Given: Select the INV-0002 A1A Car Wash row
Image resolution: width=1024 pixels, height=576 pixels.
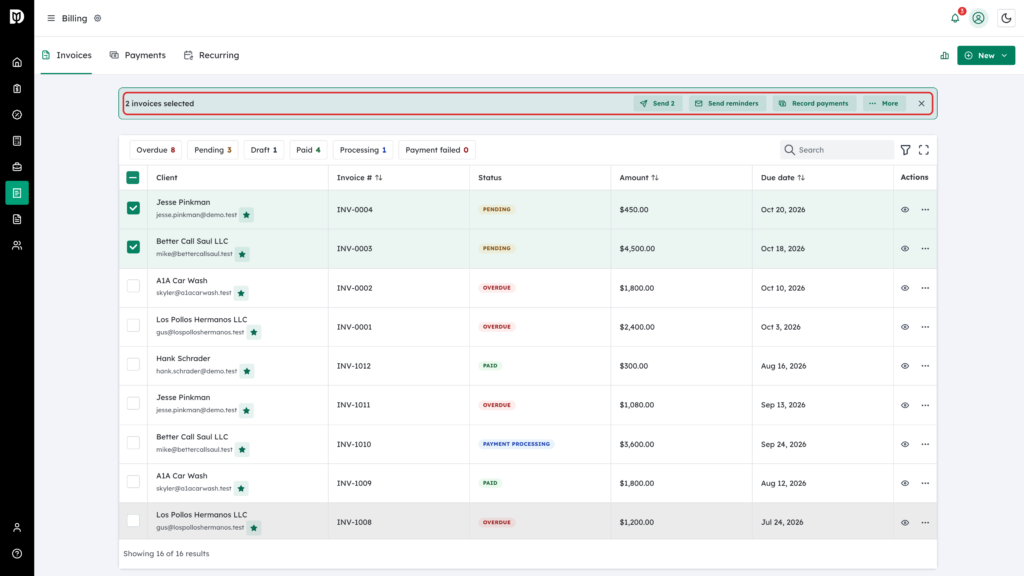Looking at the screenshot, I should point(133,286).
